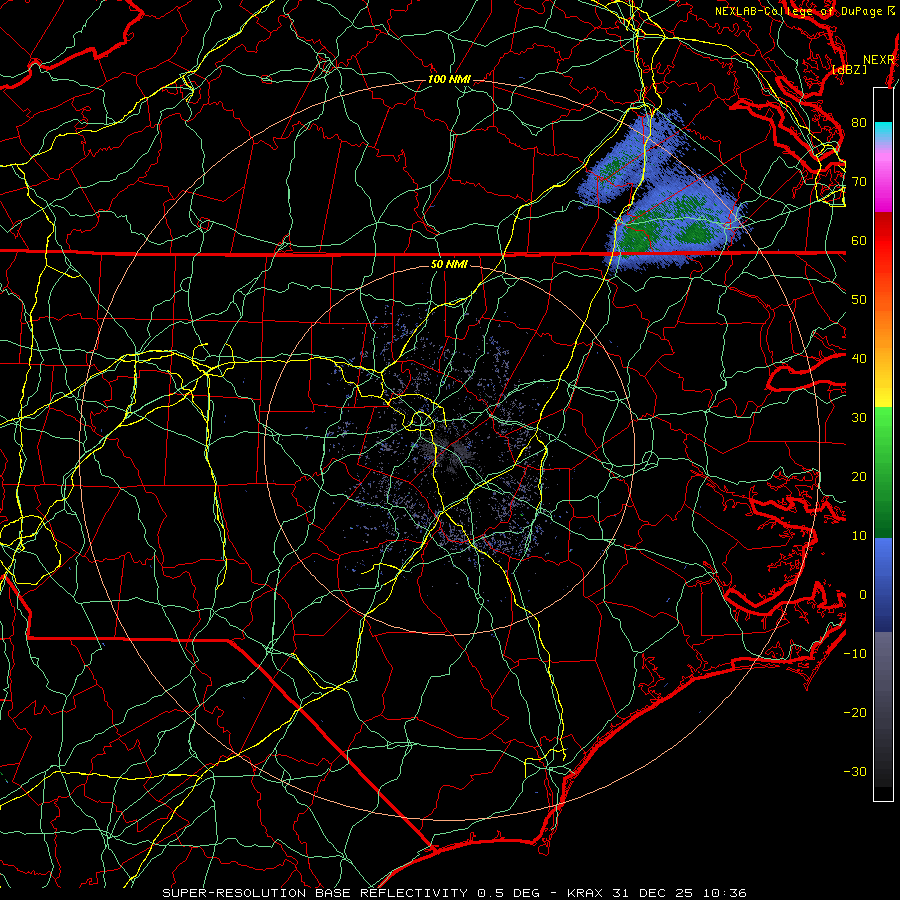Click the -30 value on dBZ scale
Screen dimensions: 900x900
(x=855, y=772)
